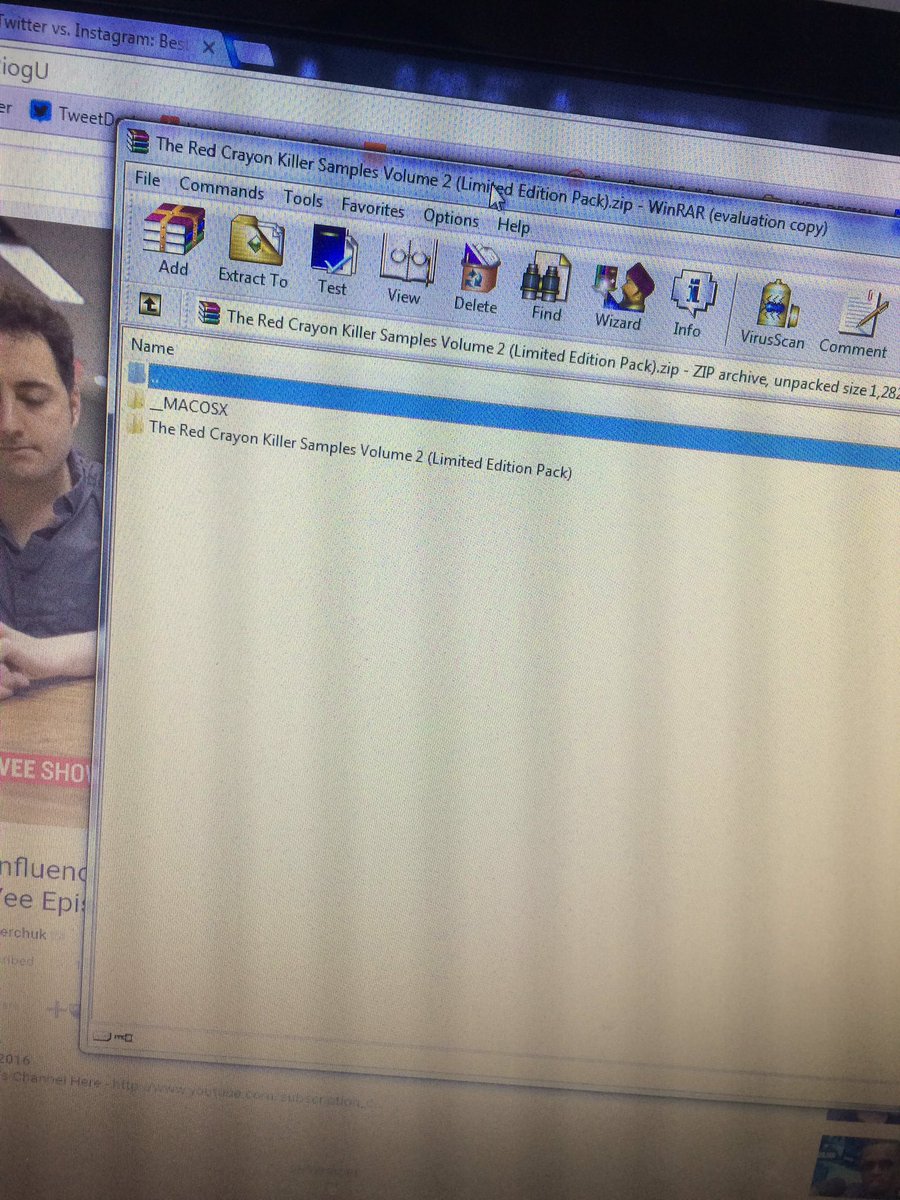Click the Extract To toolbar icon

click(253, 251)
